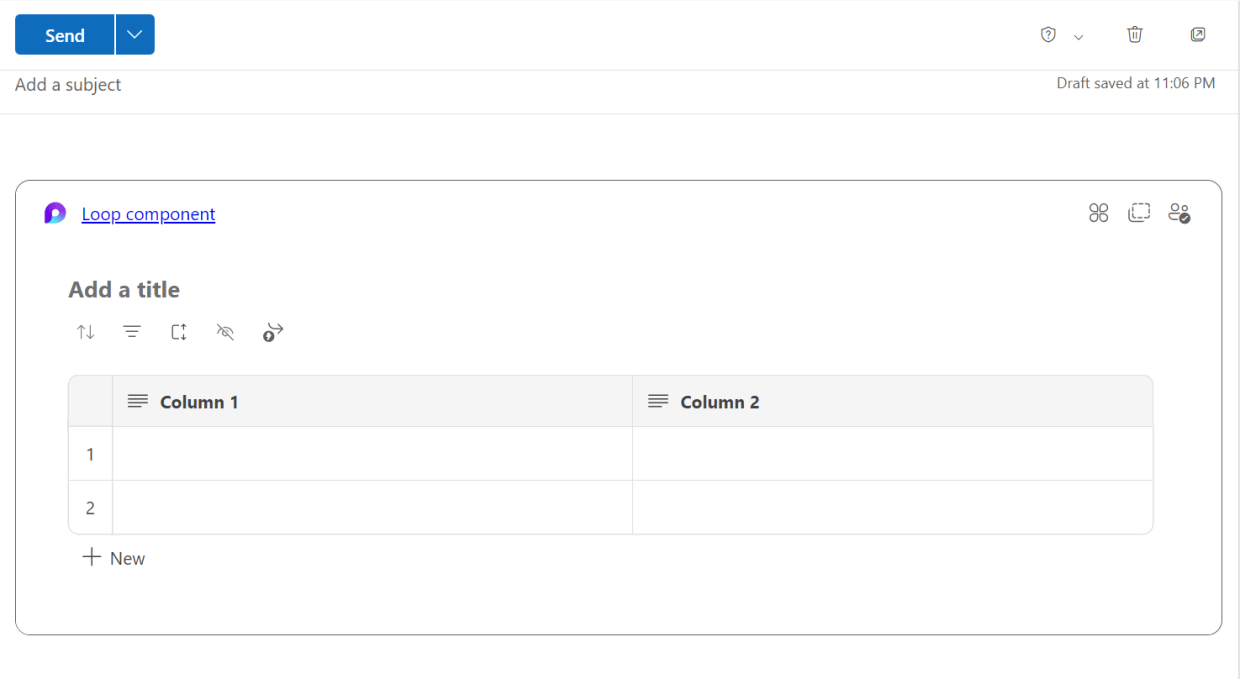Open the Column 2 header menu

point(658,400)
